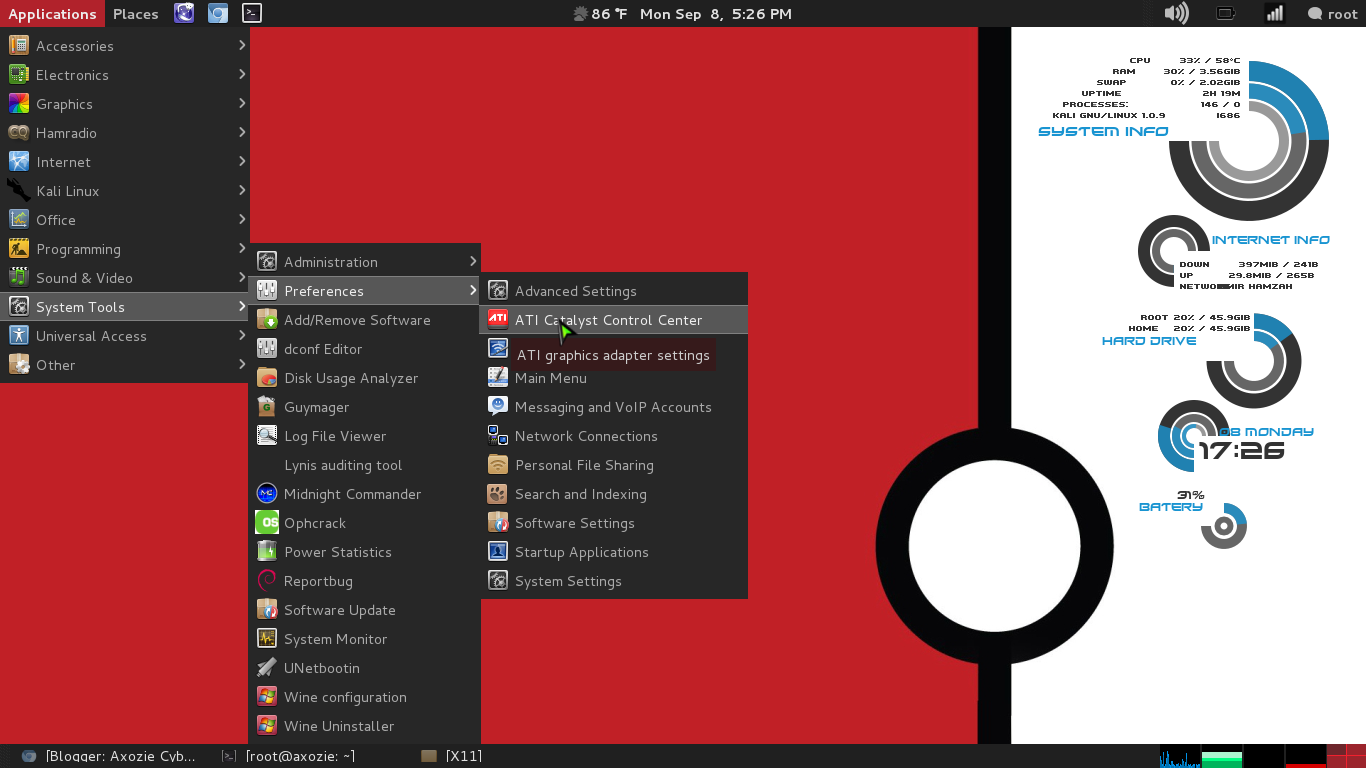
Task: Open the Universal Access menu category
Action: [x=125, y=336]
